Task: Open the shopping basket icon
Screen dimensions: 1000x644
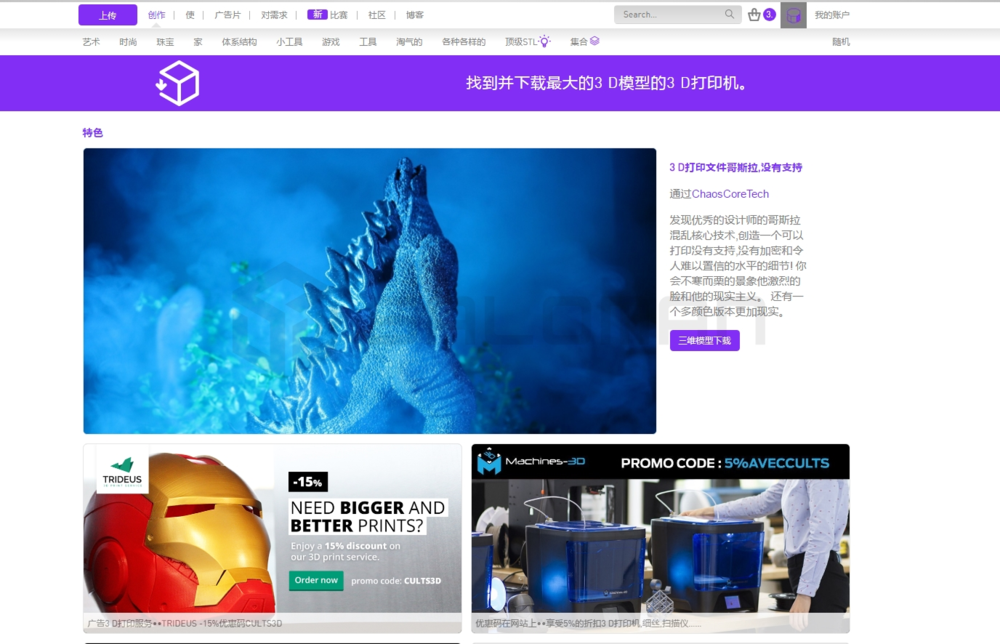Action: click(754, 14)
